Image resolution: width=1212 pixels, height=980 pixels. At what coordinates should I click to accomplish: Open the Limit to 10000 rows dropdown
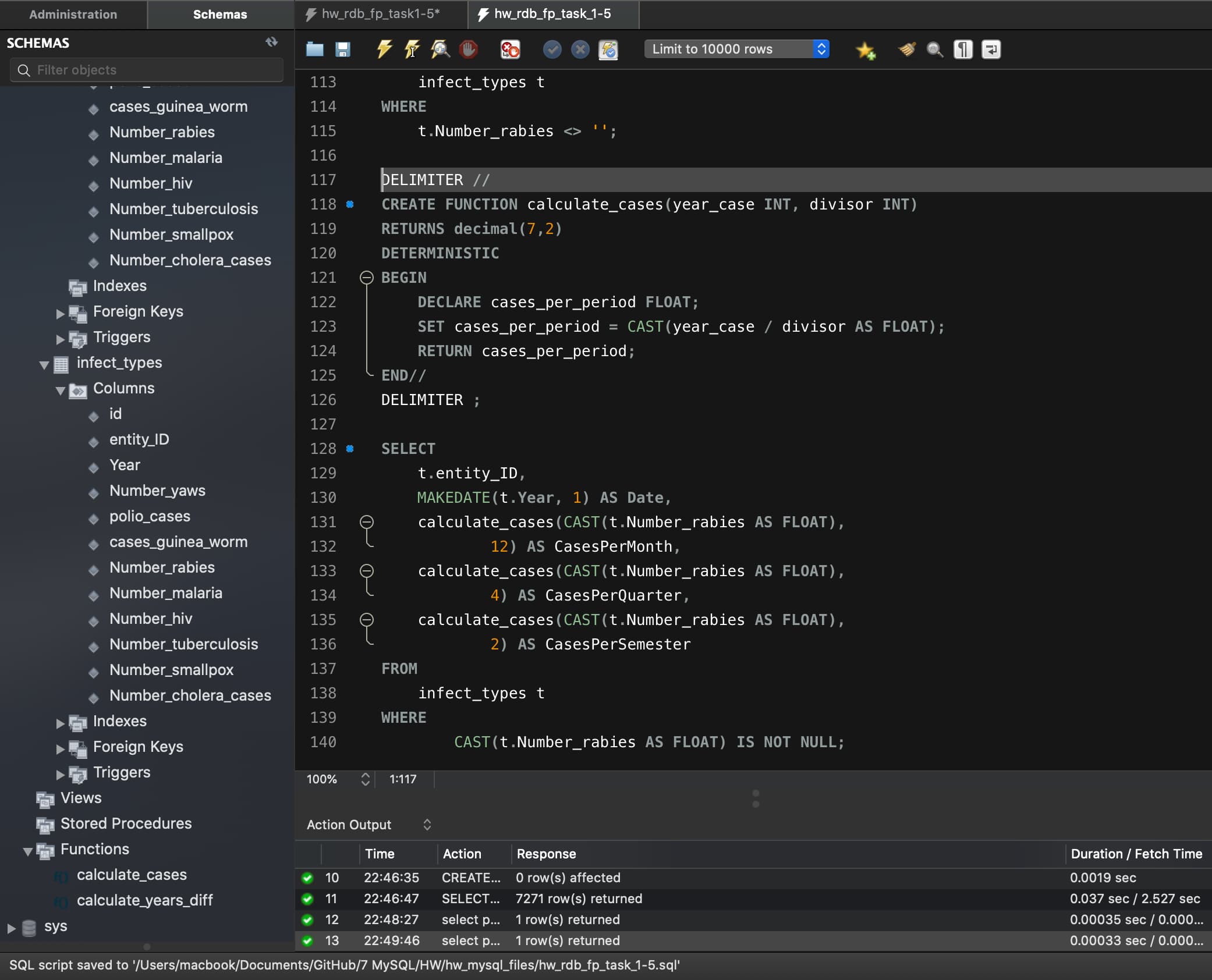736,49
